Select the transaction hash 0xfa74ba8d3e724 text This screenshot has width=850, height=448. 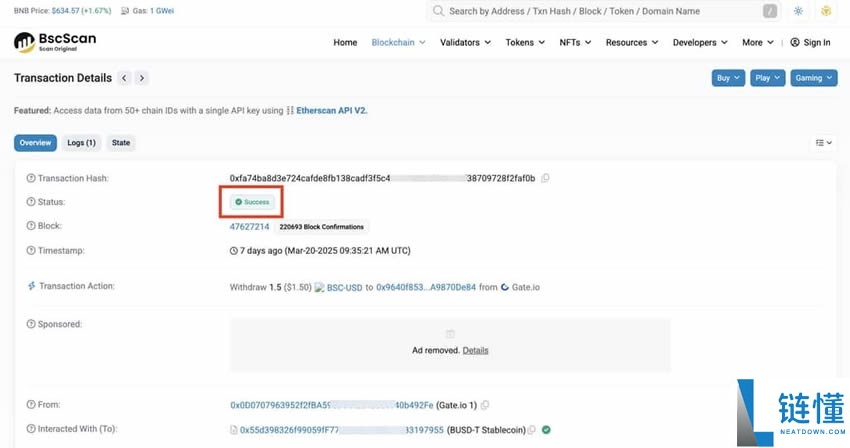[x=382, y=178]
